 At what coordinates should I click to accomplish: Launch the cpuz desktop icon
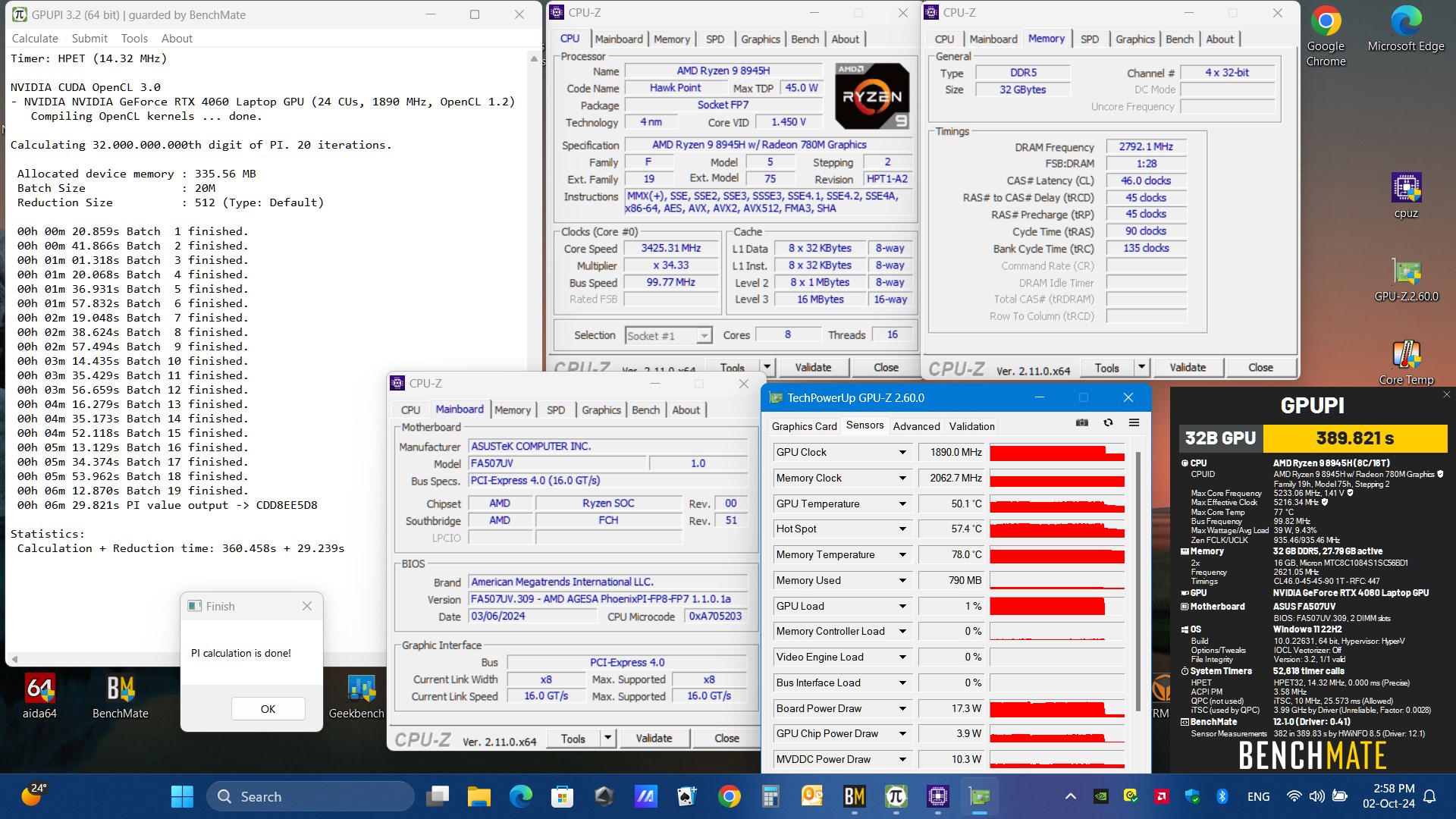click(x=1406, y=196)
